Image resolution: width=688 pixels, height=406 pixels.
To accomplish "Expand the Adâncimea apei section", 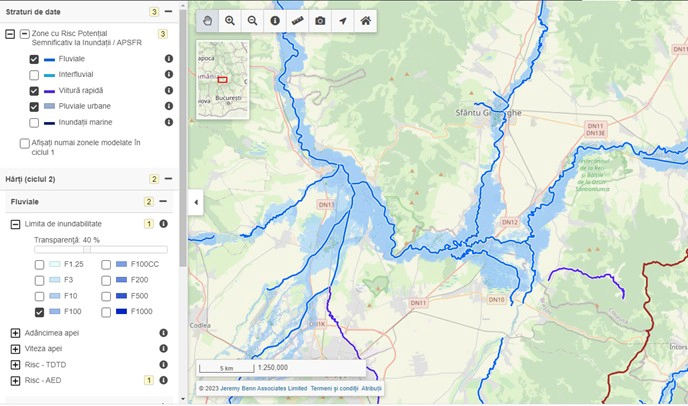I will [16, 333].
